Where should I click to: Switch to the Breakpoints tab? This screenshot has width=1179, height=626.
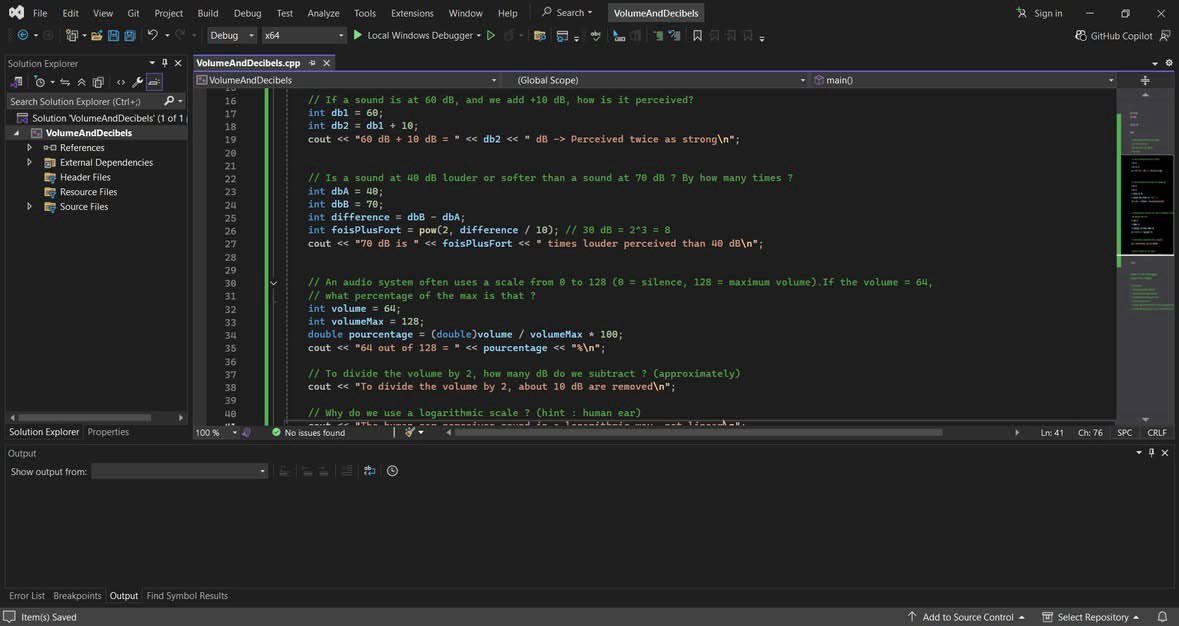[77, 595]
